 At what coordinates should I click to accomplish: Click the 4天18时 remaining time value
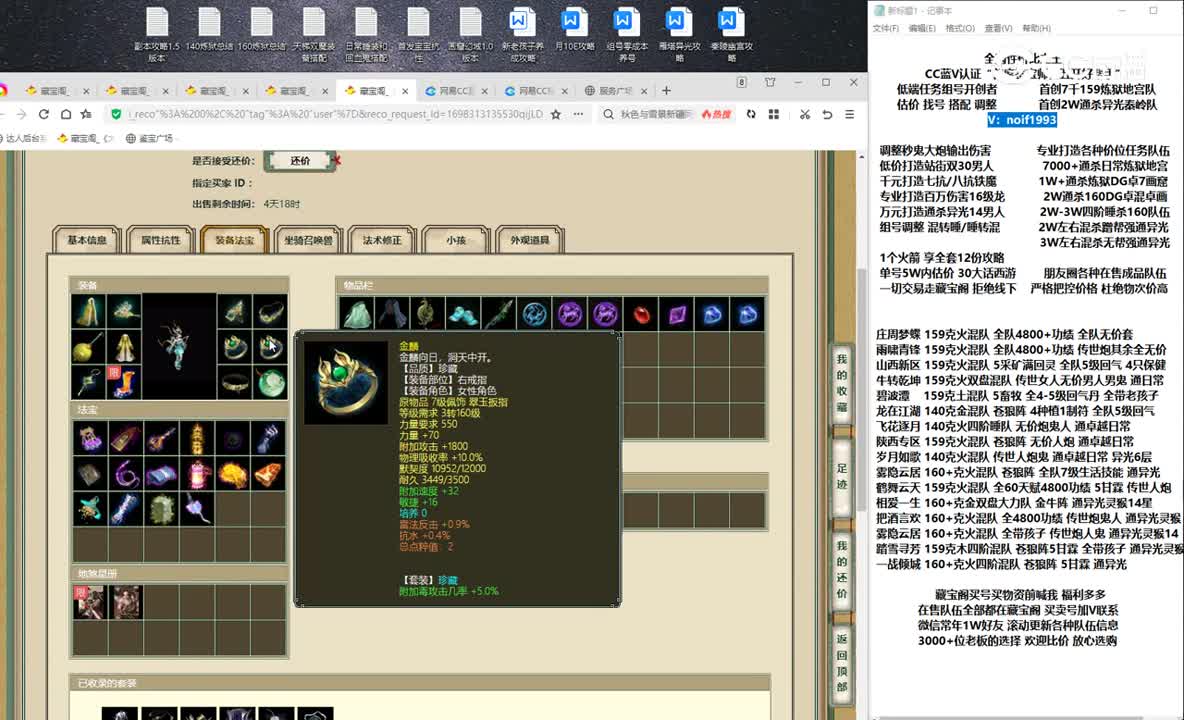coord(282,204)
